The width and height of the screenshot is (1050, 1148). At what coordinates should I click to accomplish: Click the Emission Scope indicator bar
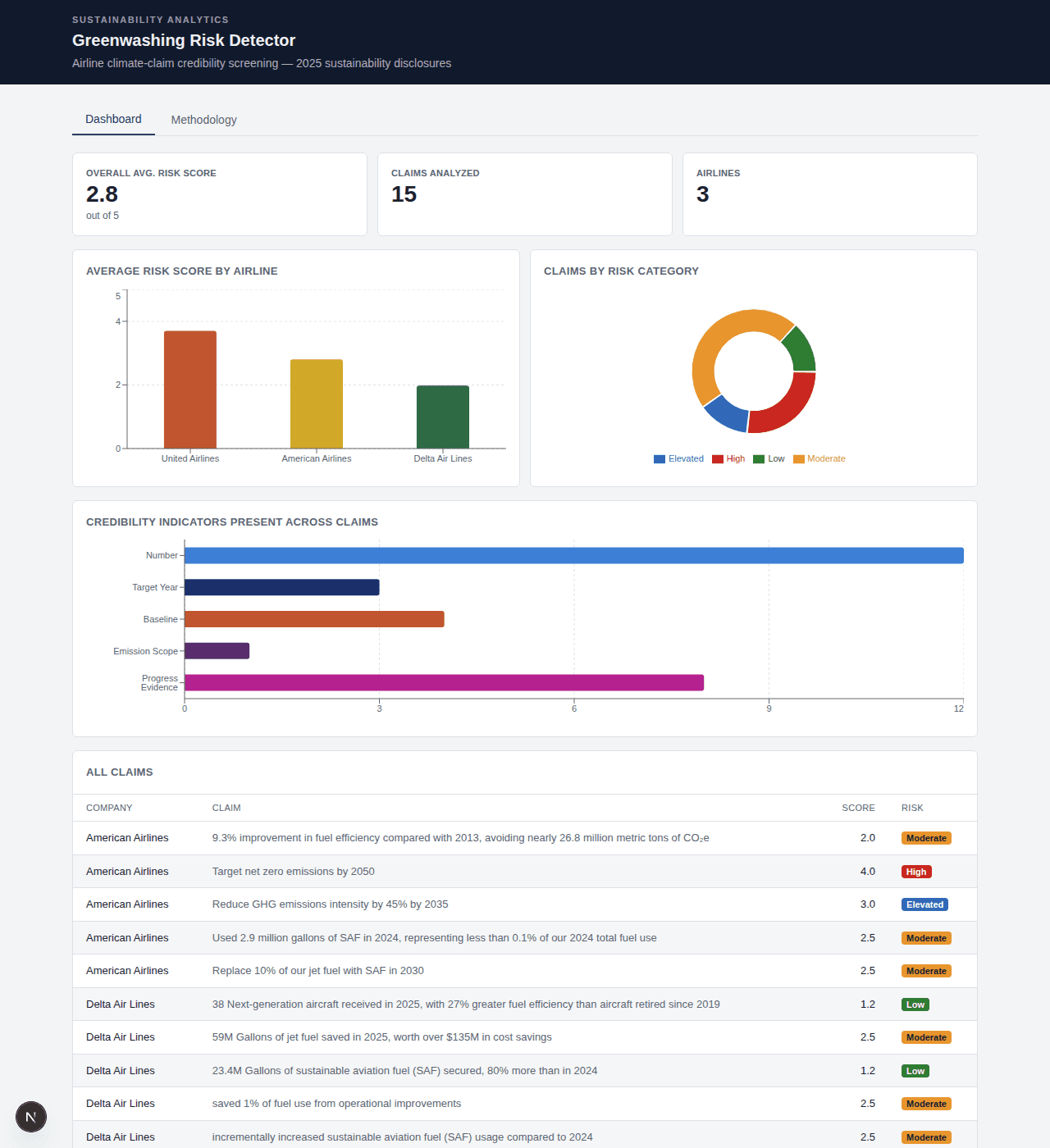(217, 651)
